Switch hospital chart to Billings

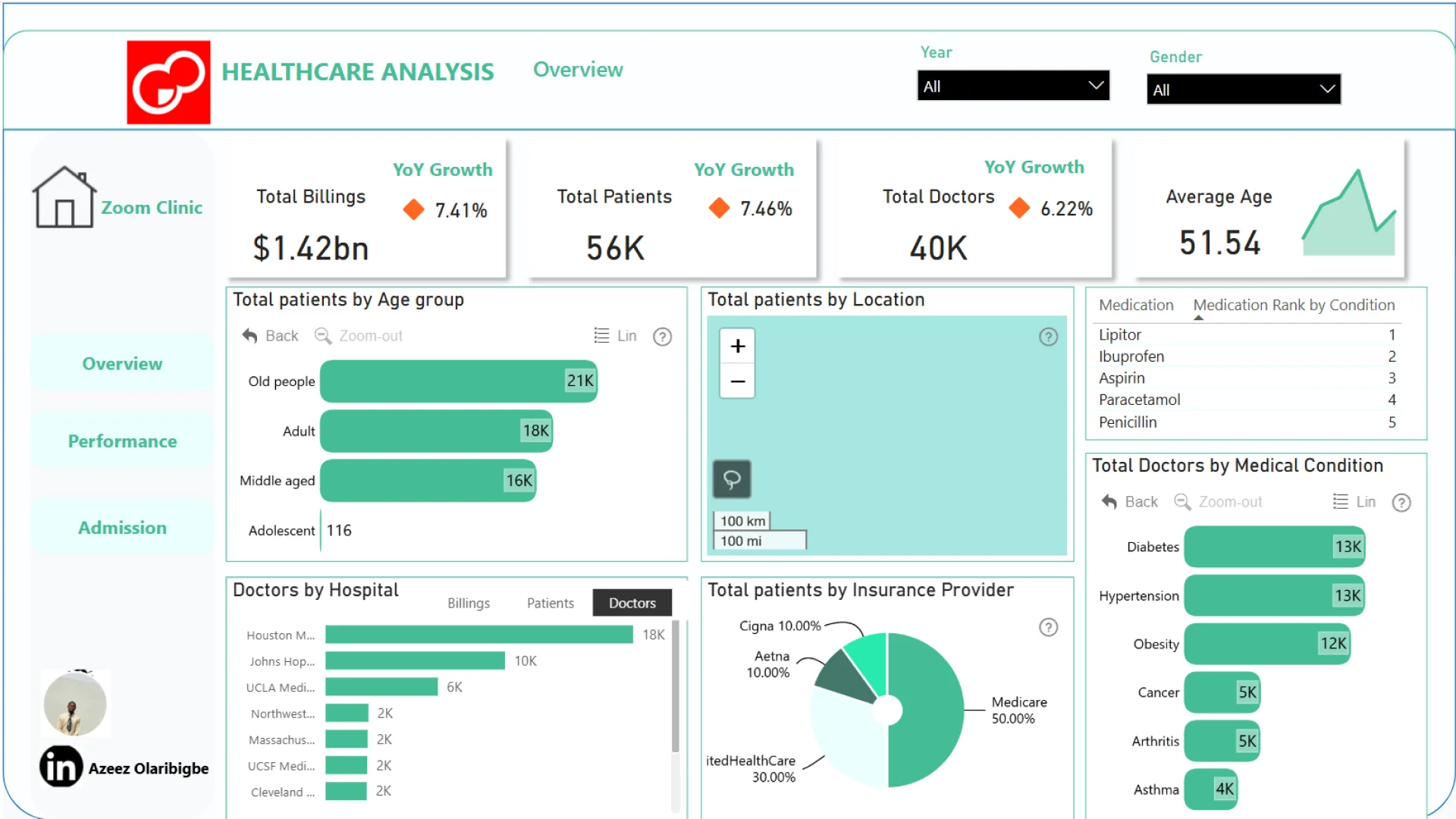(468, 603)
